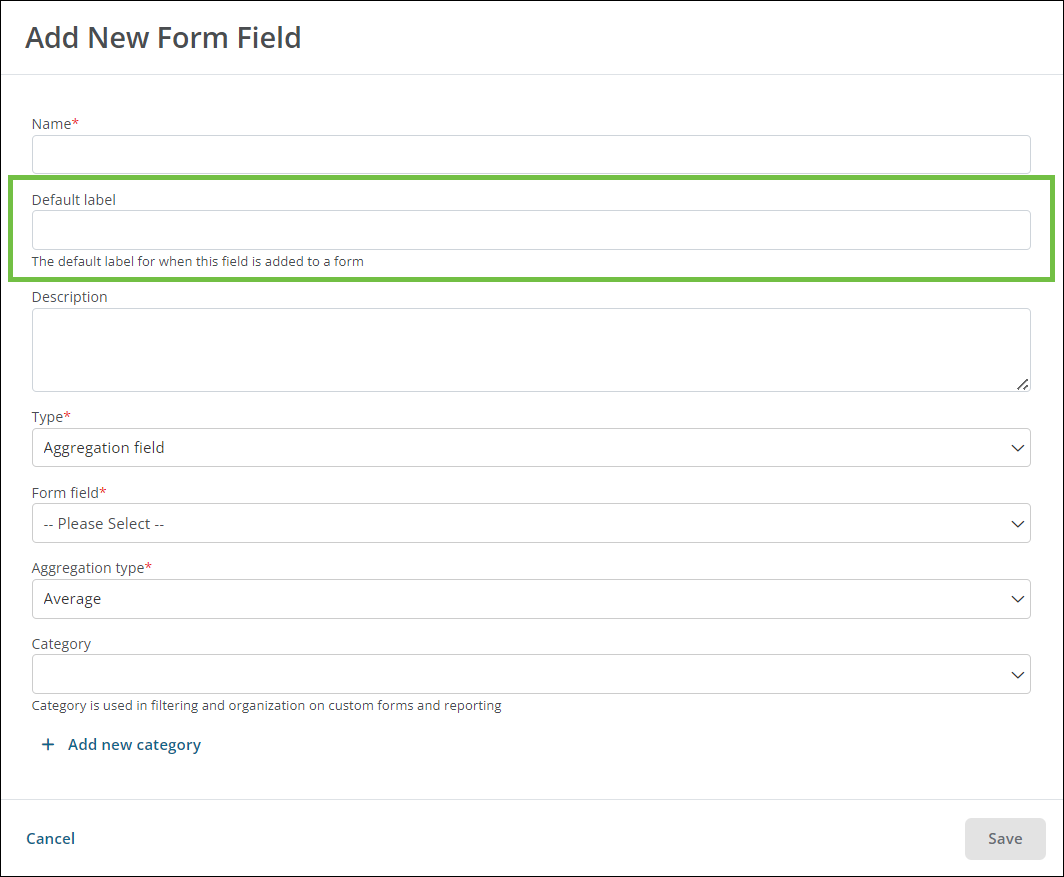Click the Category dropdown chevron arrow

coord(1017,675)
